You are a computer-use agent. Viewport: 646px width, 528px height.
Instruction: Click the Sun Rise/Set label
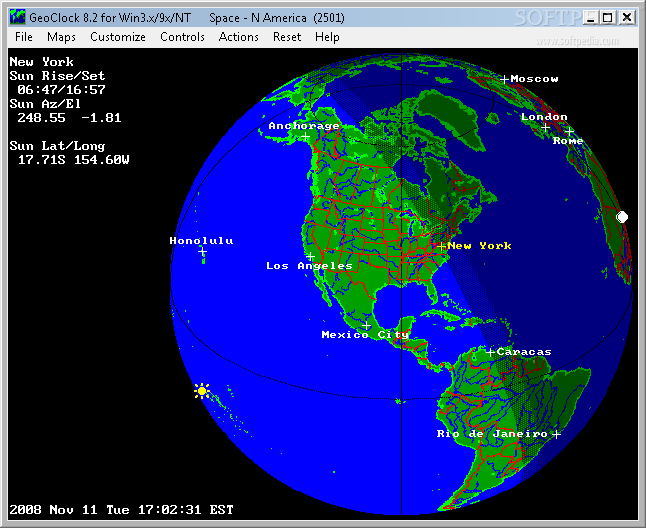click(57, 76)
